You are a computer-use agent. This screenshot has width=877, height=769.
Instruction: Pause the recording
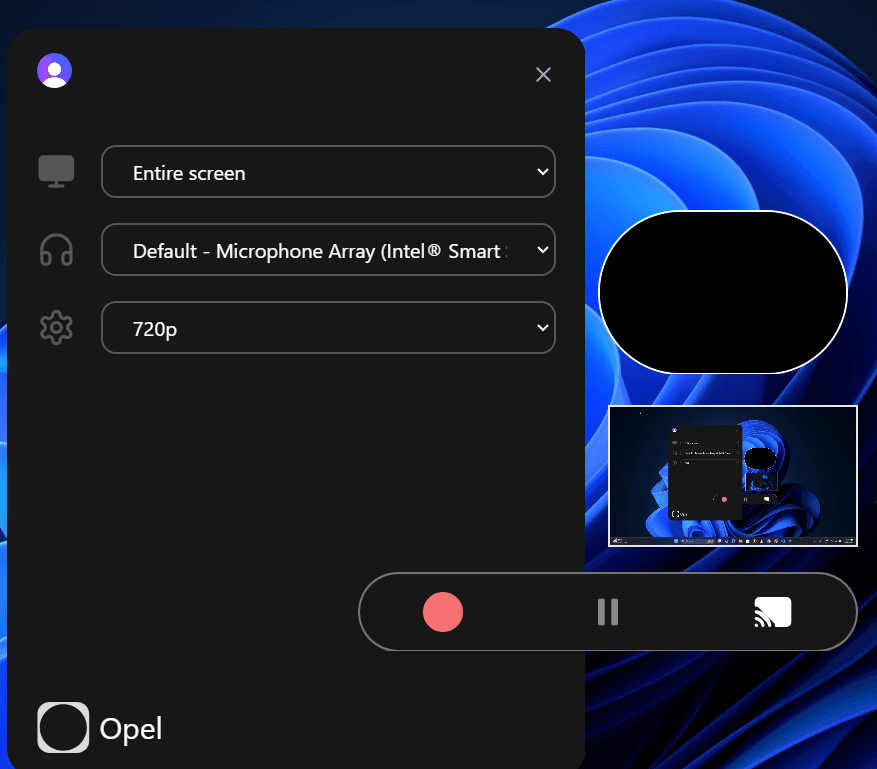(x=607, y=612)
